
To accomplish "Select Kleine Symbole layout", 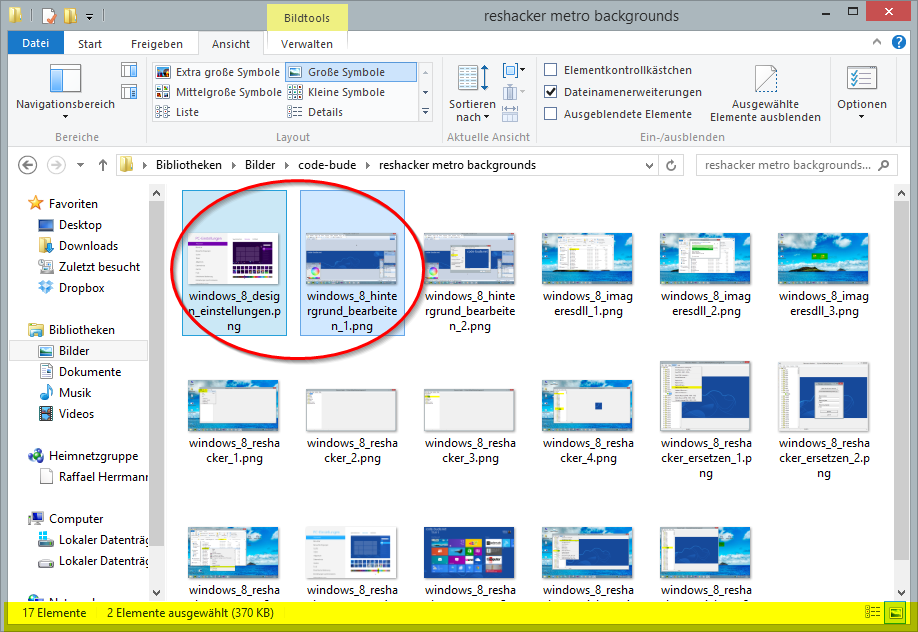I will (337, 92).
